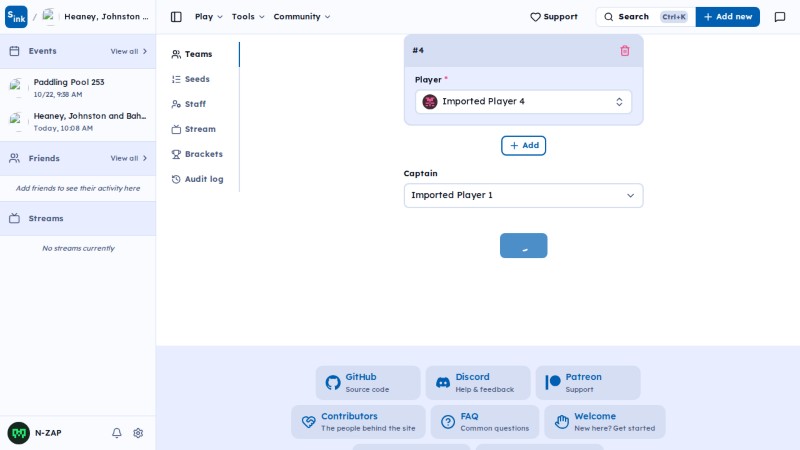The height and width of the screenshot is (450, 800).
Task: Click the breadcrumb tournament thumbnail
Action: [x=49, y=17]
